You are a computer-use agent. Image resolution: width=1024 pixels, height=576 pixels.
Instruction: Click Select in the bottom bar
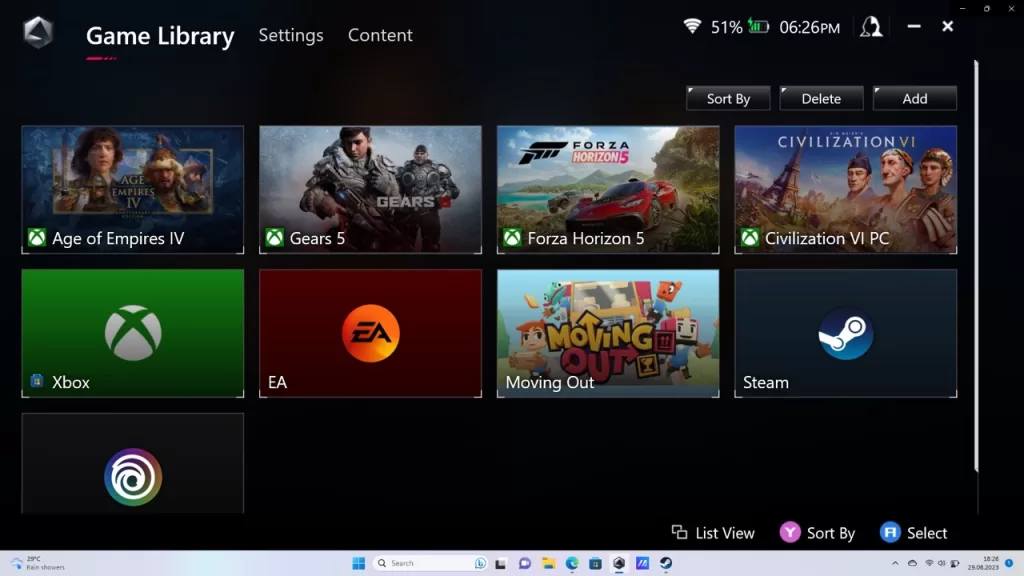927,533
